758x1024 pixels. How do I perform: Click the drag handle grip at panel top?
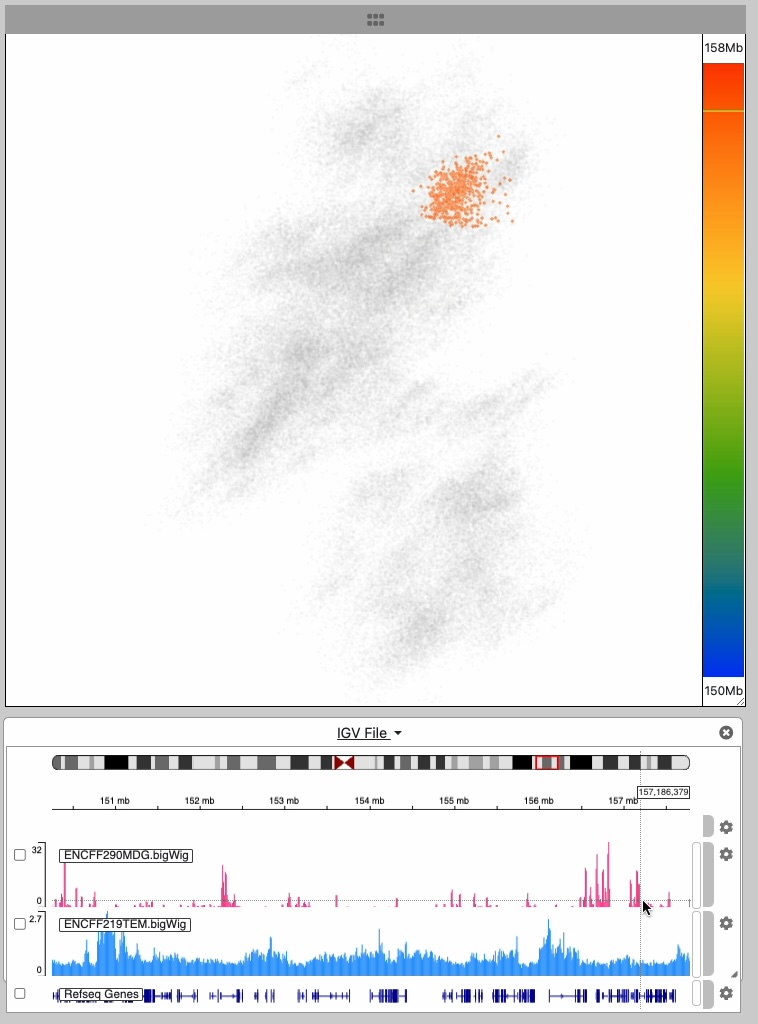[x=376, y=19]
